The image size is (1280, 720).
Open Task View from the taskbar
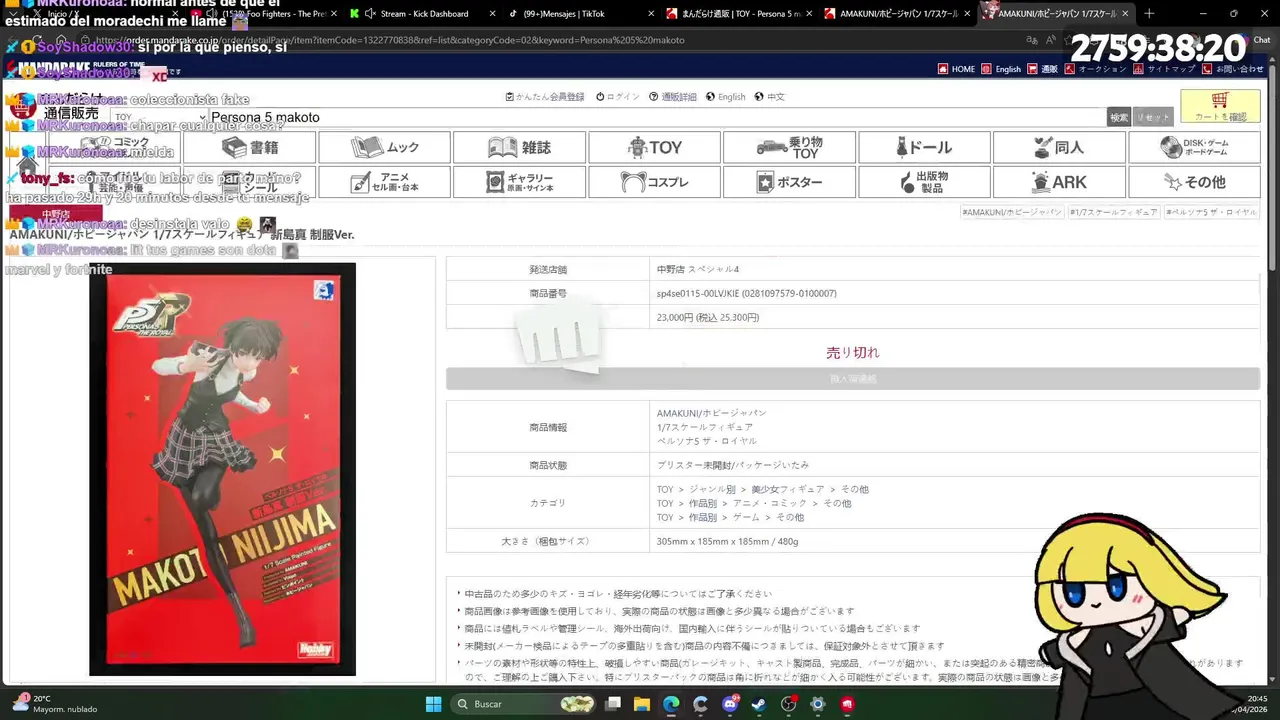tap(613, 704)
